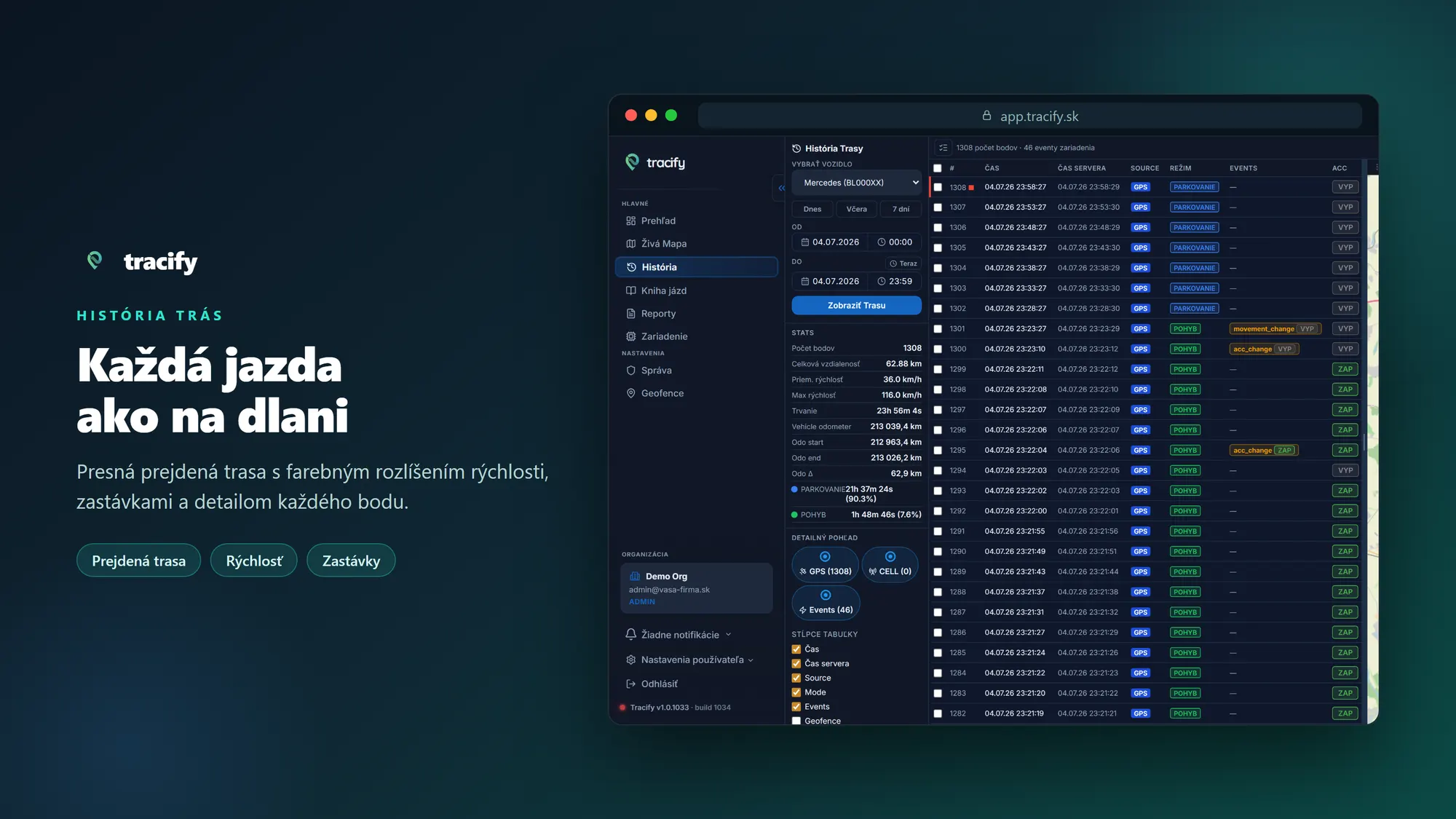This screenshot has width=1456, height=819.
Task: Click the red close window button
Action: (631, 116)
